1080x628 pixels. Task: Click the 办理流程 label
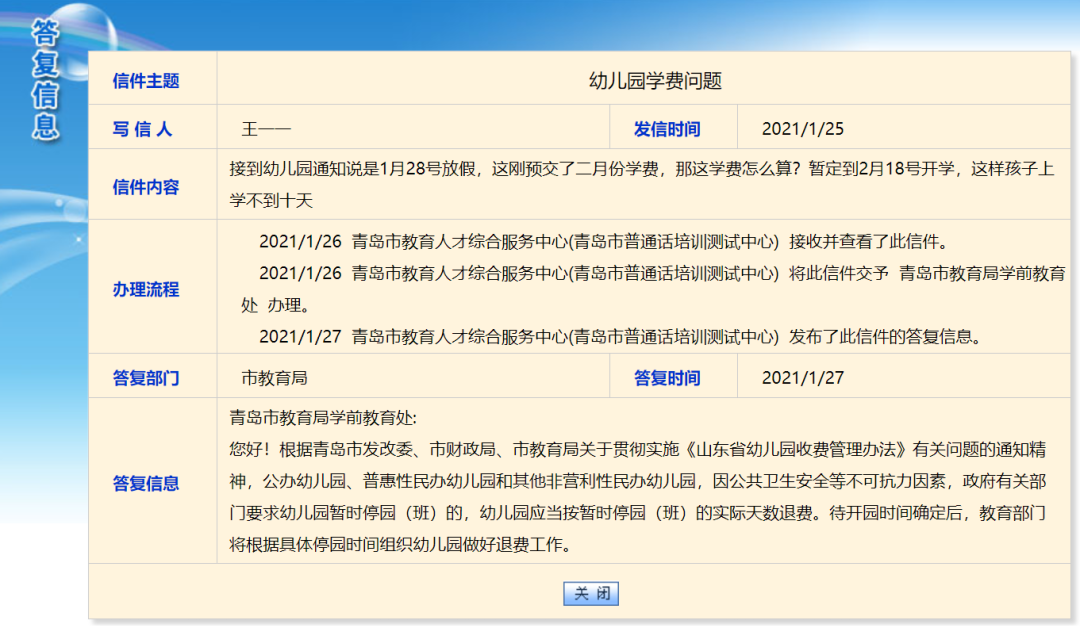tap(146, 289)
